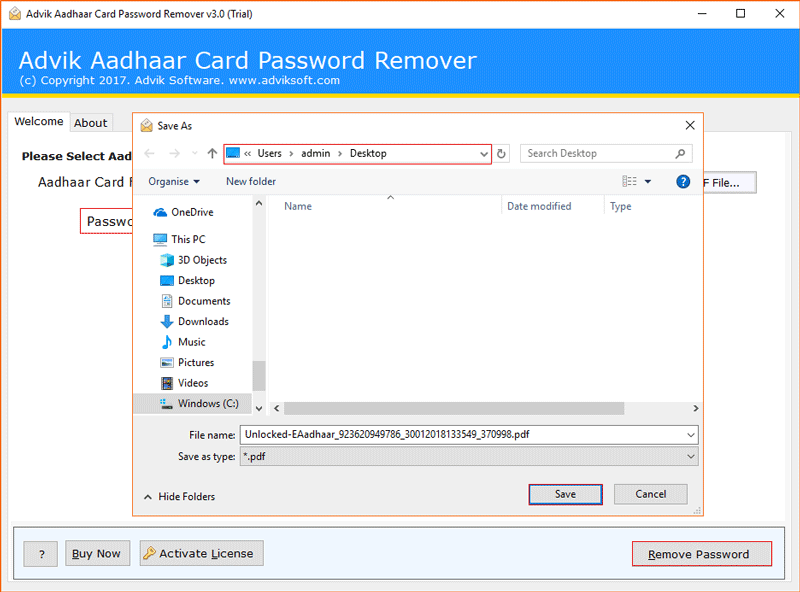This screenshot has width=800, height=592.
Task: Click the search magnifier icon
Action: [680, 153]
